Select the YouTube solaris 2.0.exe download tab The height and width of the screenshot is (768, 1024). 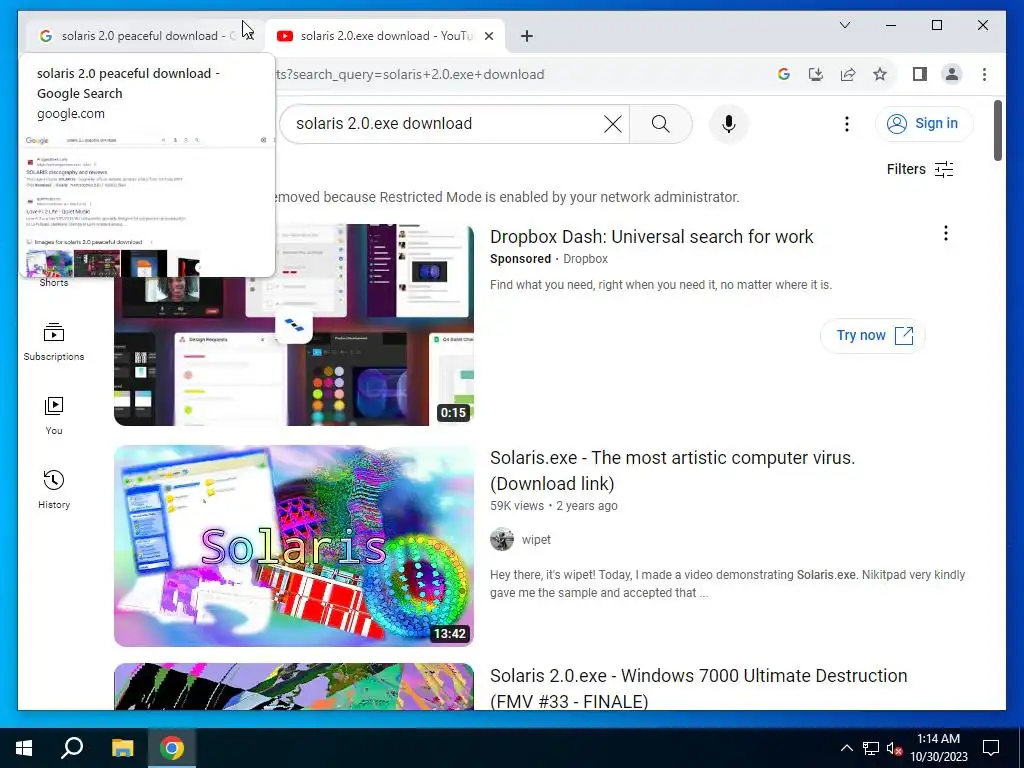pos(384,36)
